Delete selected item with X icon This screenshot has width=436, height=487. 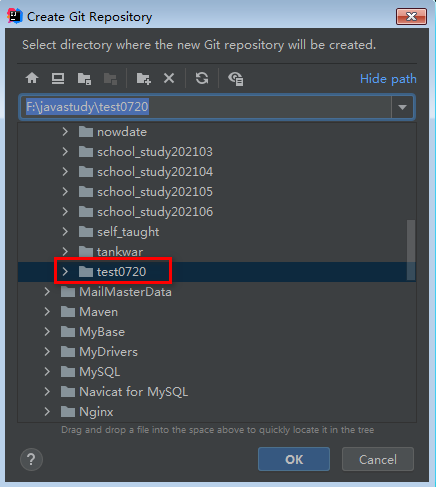169,78
